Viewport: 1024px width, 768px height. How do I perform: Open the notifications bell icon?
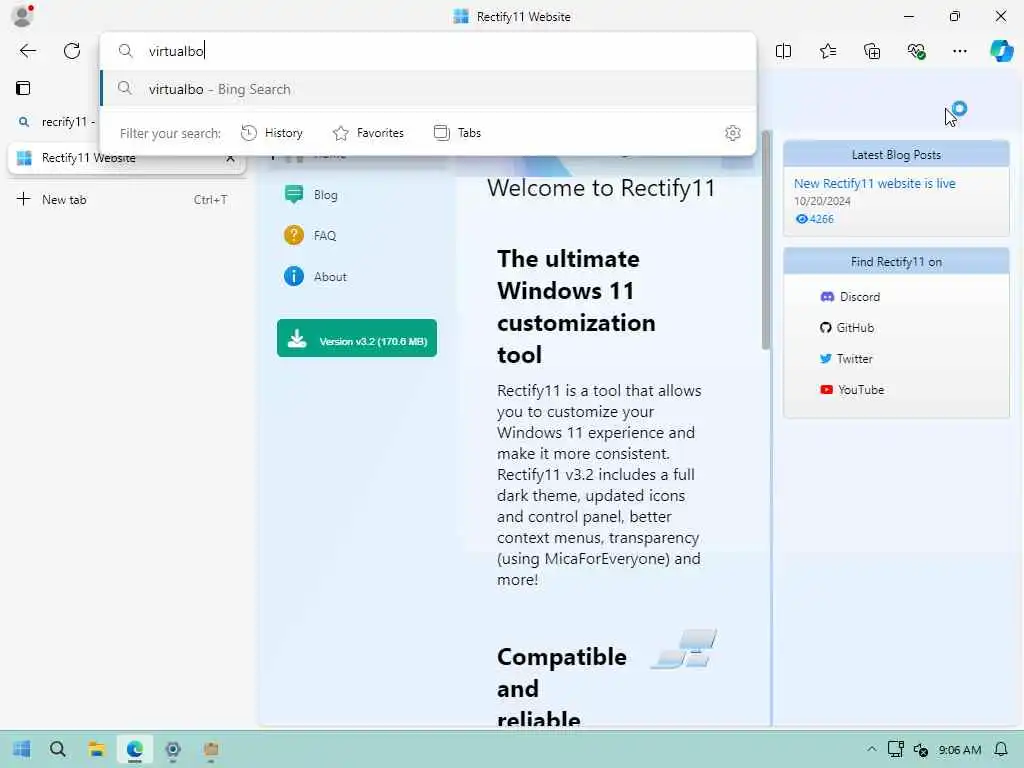pos(1000,749)
